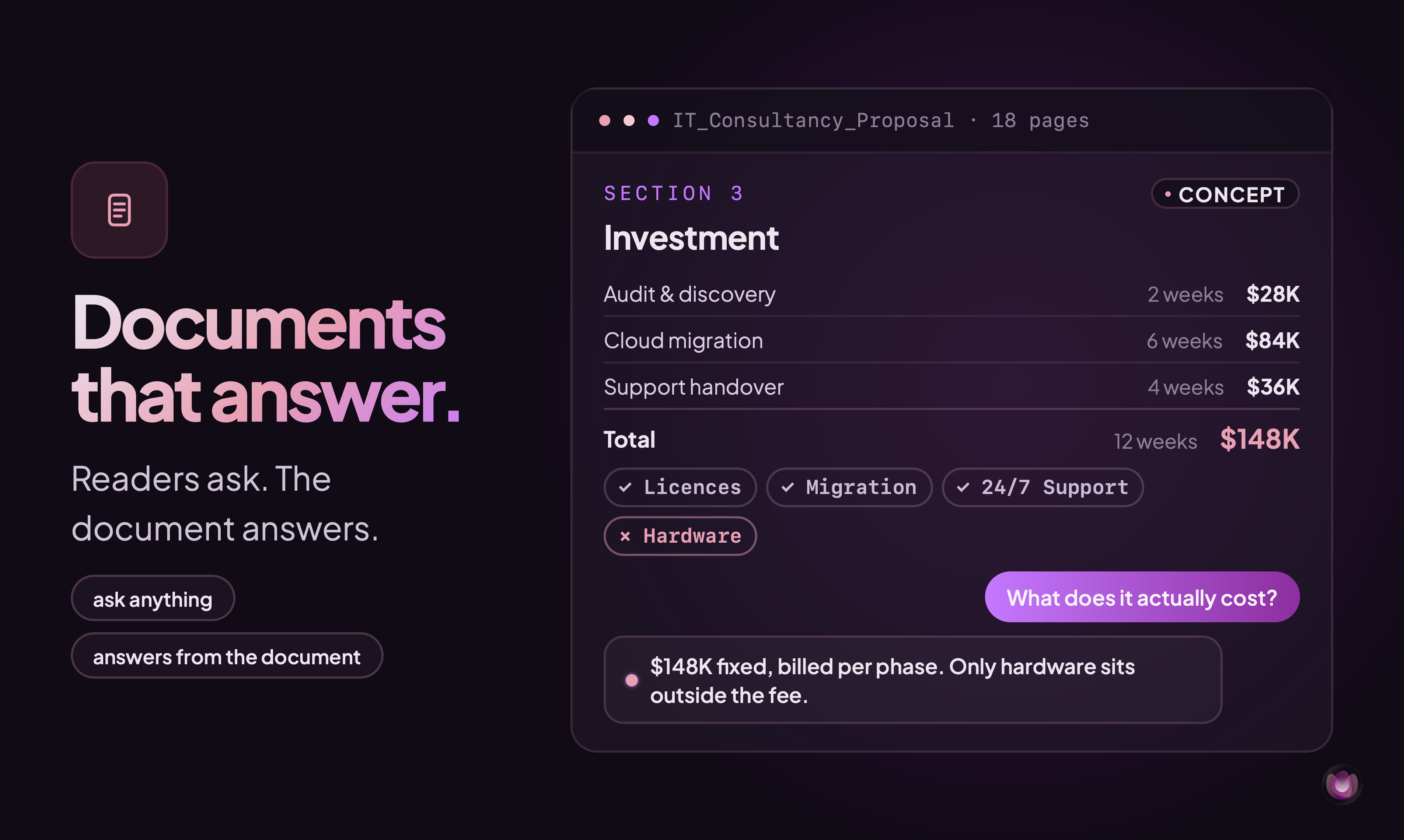Expand the Audit & discovery row

(952, 294)
